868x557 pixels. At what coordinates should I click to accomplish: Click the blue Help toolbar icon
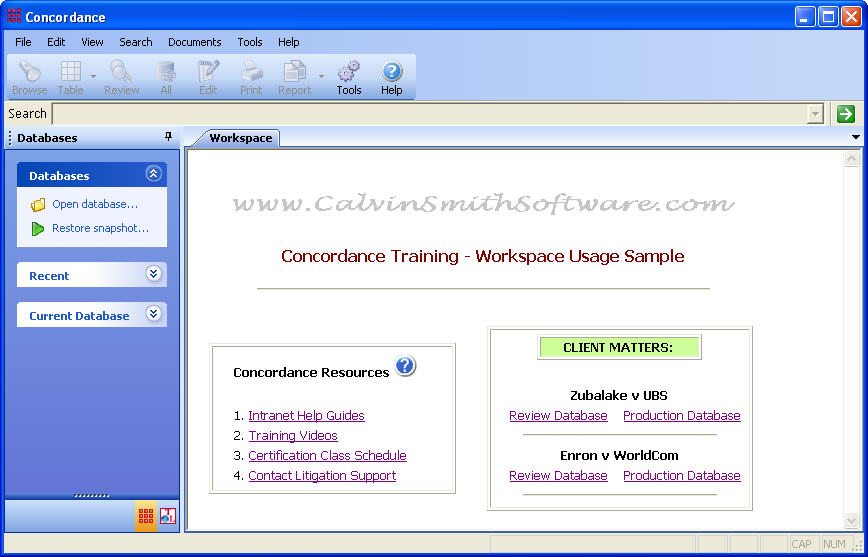point(392,77)
